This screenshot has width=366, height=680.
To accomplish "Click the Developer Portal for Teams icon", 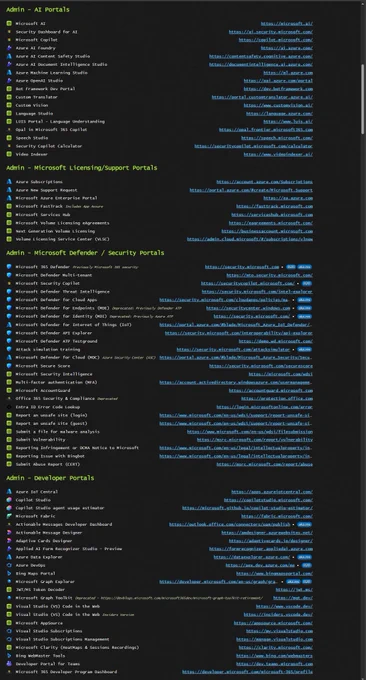I will tap(9, 664).
